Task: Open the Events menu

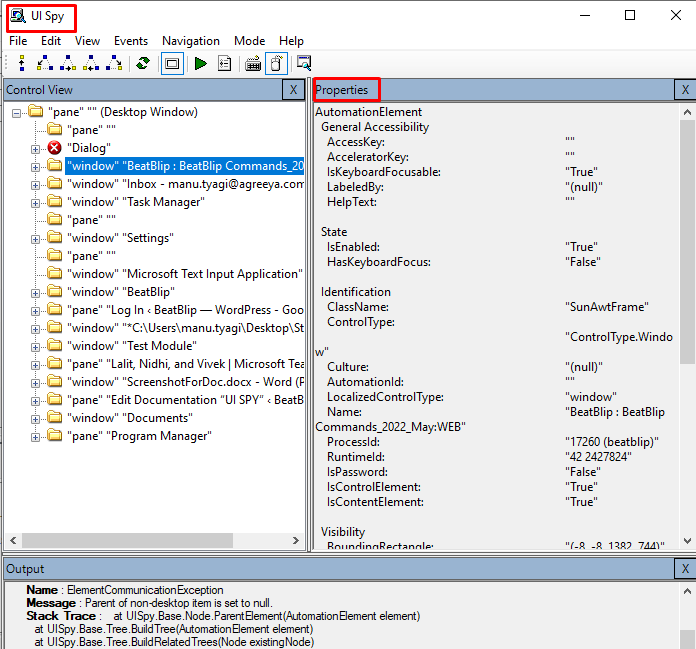Action: click(130, 41)
